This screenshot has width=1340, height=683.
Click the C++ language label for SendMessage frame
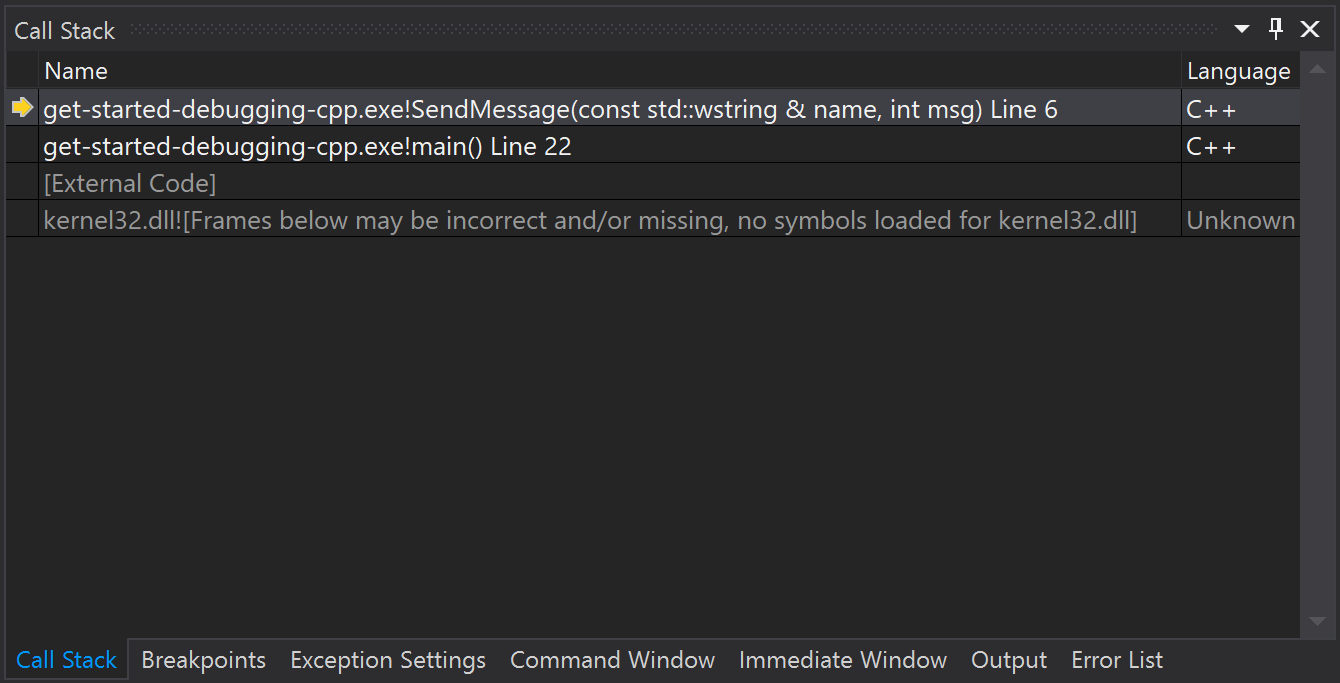(x=1210, y=108)
